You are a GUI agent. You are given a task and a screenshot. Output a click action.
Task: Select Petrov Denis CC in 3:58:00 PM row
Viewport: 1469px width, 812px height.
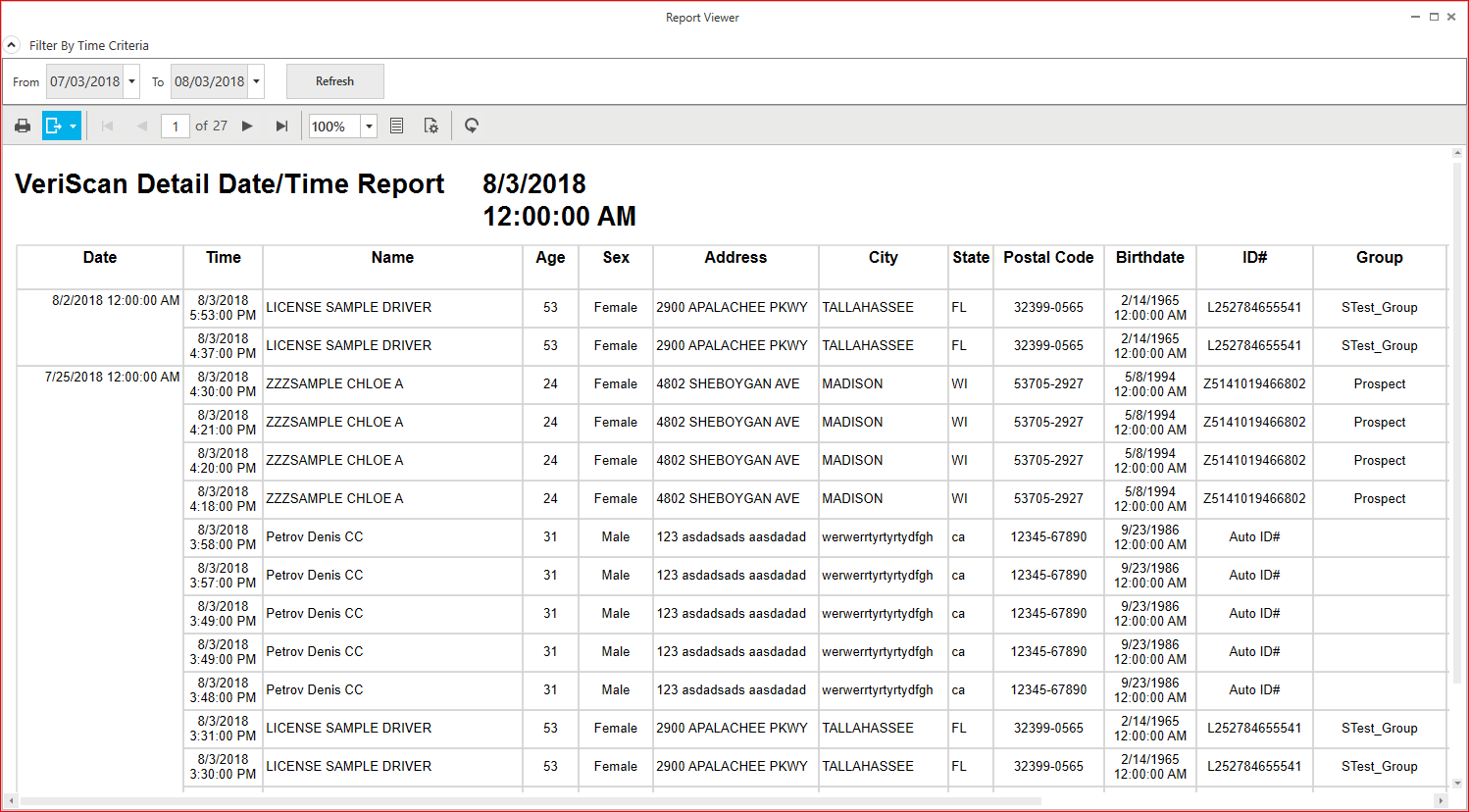(315, 536)
